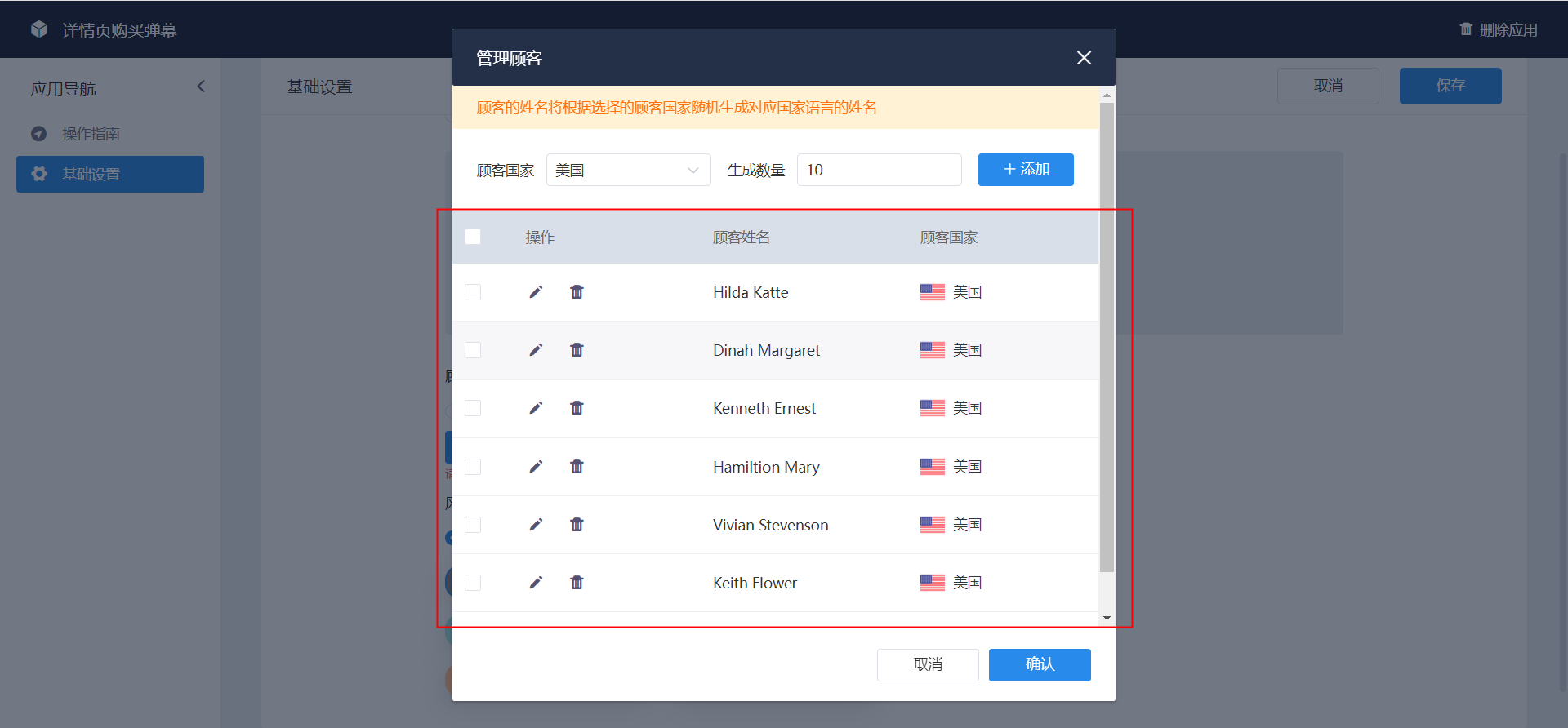Click 取消 on the background page toolbar
The image size is (1568, 728).
click(x=1328, y=86)
